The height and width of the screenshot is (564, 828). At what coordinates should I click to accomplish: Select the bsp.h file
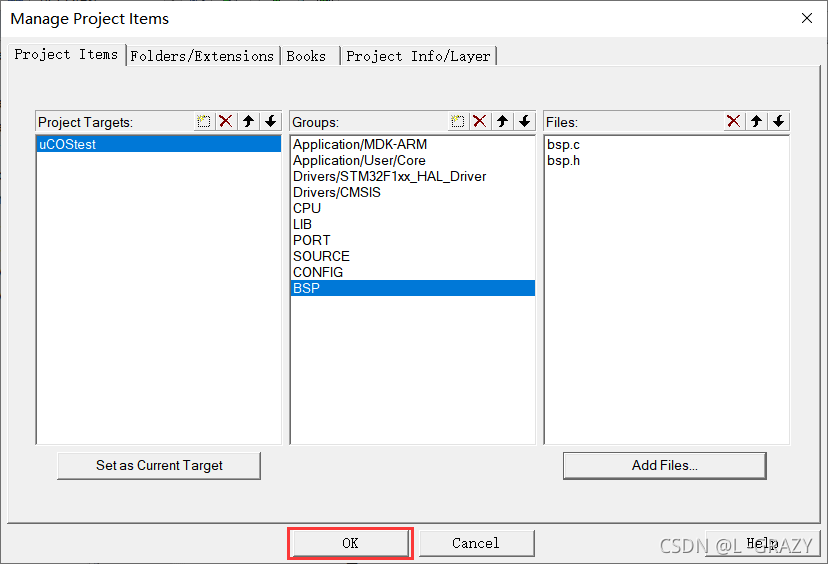[x=666, y=160]
